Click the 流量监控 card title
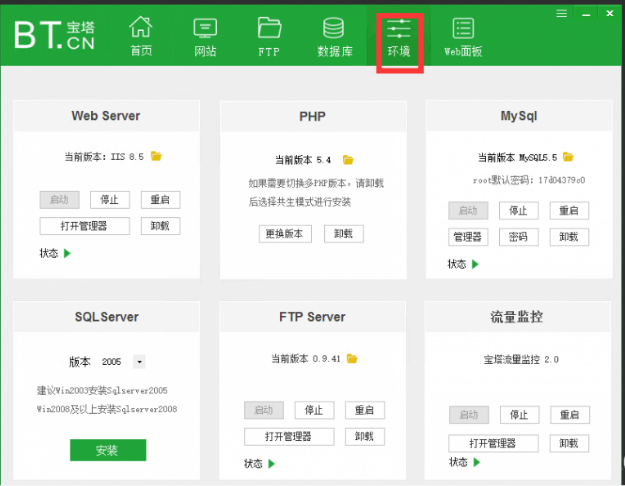Viewport: 625px width, 486px height. tap(517, 317)
